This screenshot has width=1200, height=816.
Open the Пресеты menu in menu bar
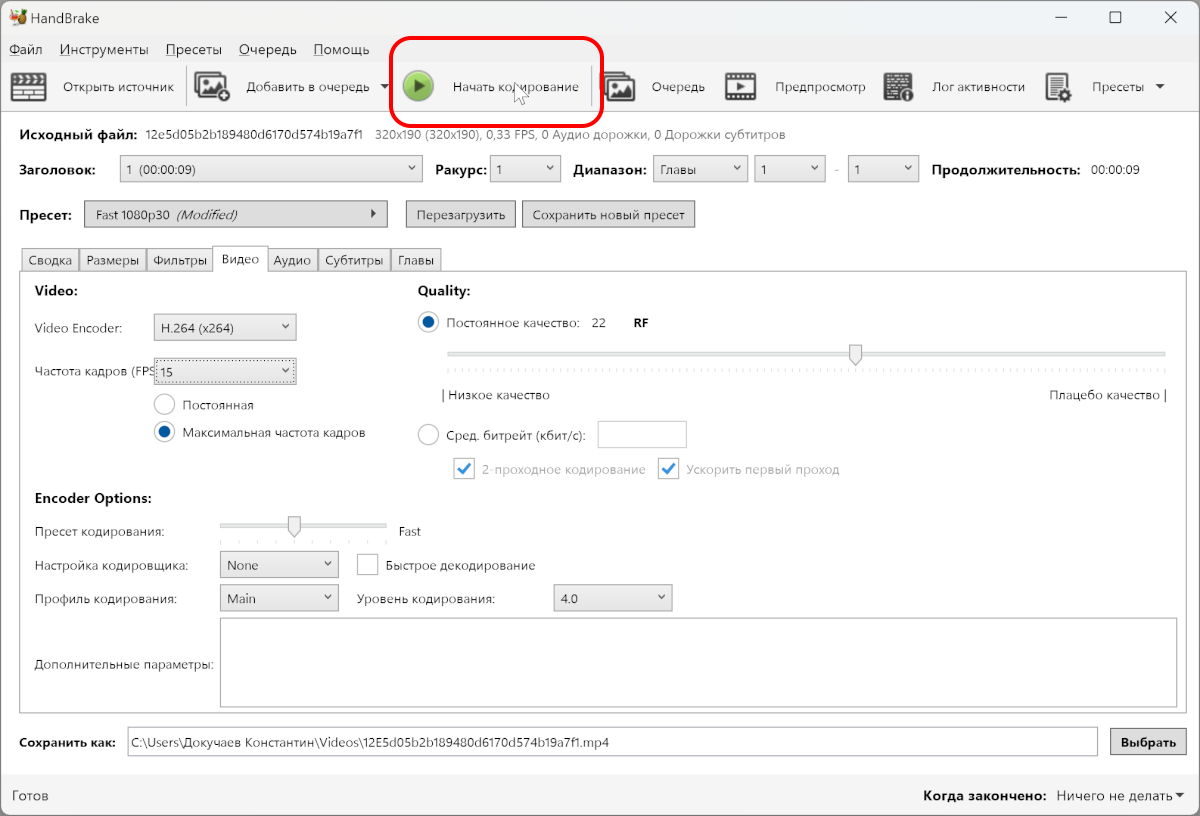[x=194, y=49]
